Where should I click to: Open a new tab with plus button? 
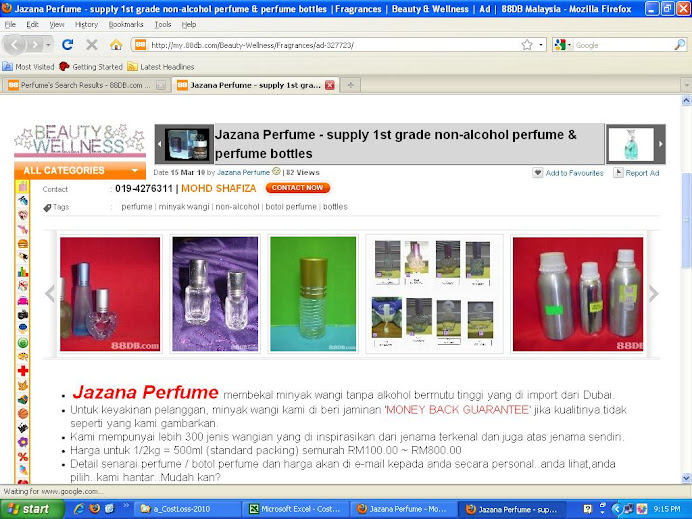[350, 85]
